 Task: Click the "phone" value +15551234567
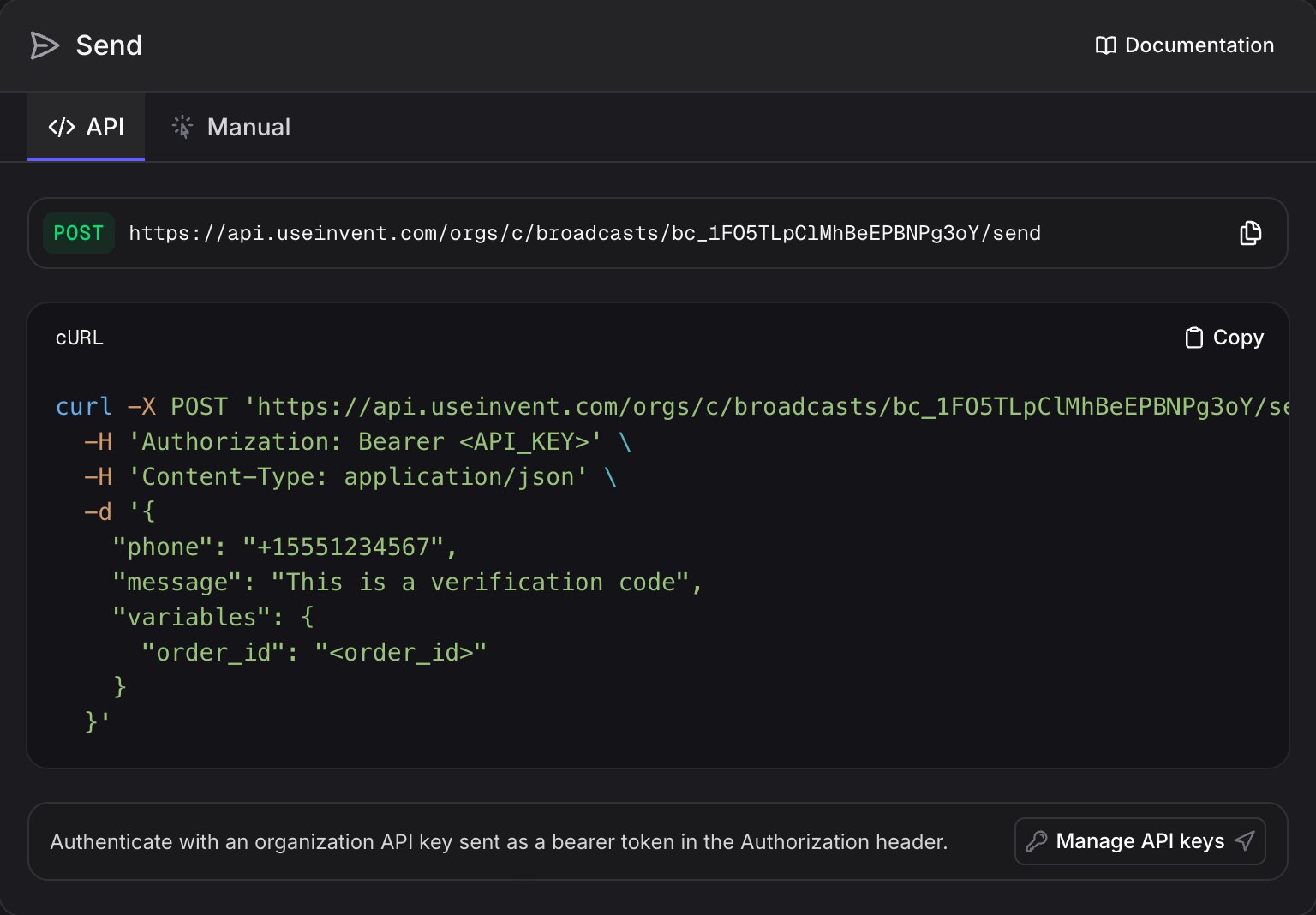coord(343,547)
